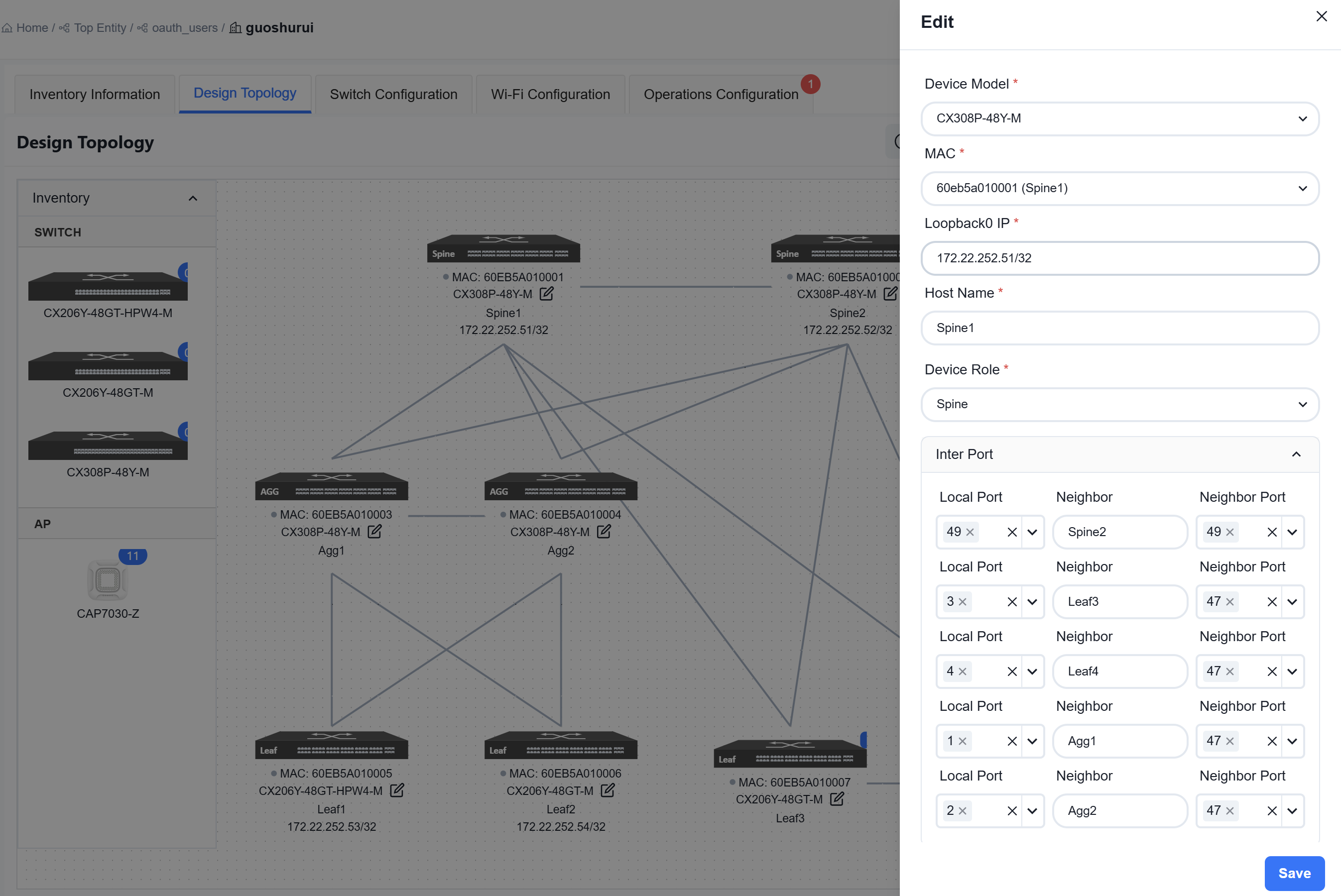Remove neighbor port tag 47 for Leaf4
Image resolution: width=1341 pixels, height=896 pixels.
click(x=1229, y=672)
